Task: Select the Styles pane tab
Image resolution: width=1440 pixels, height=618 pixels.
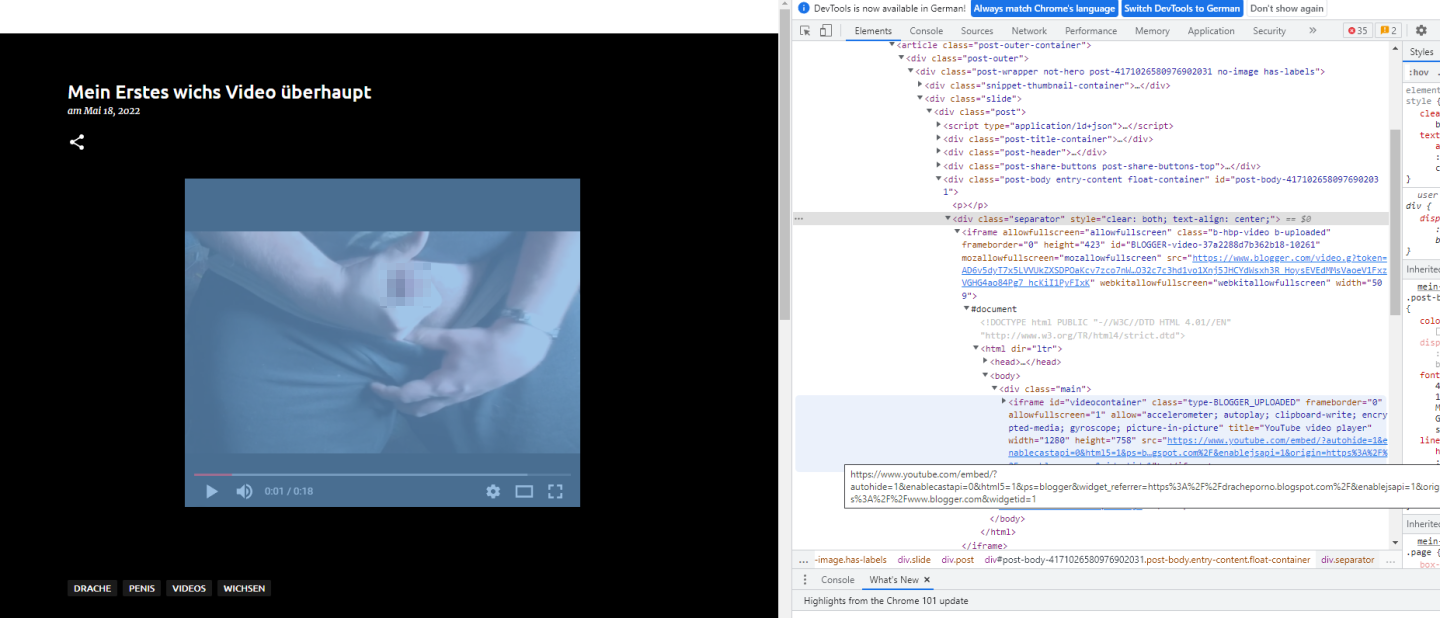Action: [x=1421, y=52]
